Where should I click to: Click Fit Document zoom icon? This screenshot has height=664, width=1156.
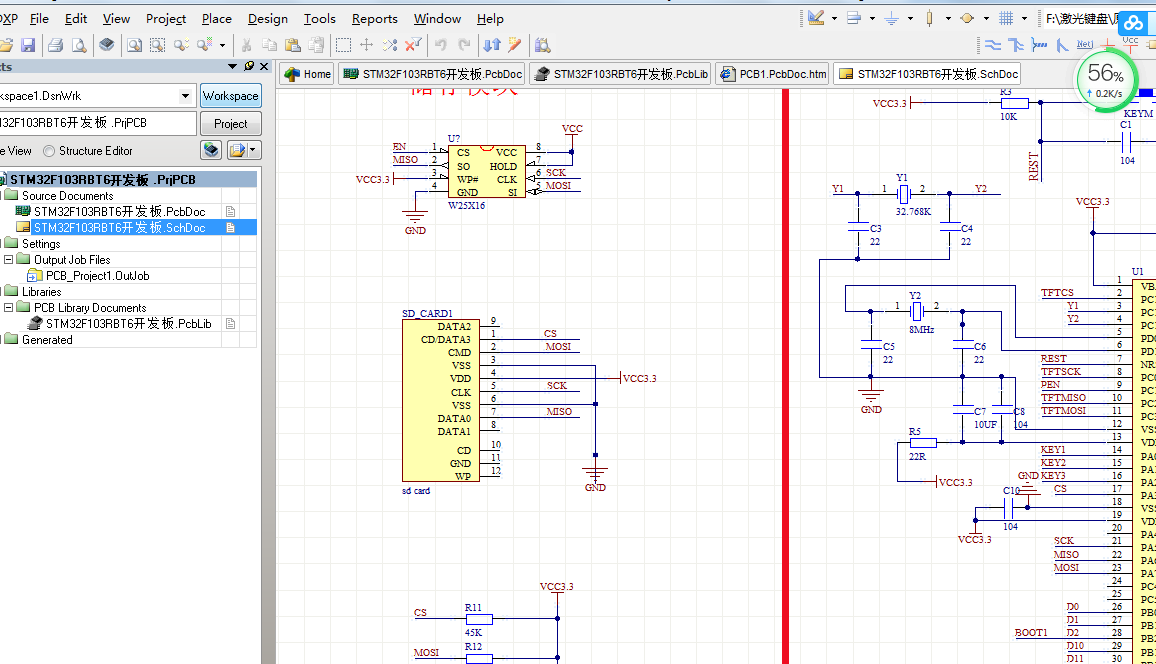pos(134,46)
